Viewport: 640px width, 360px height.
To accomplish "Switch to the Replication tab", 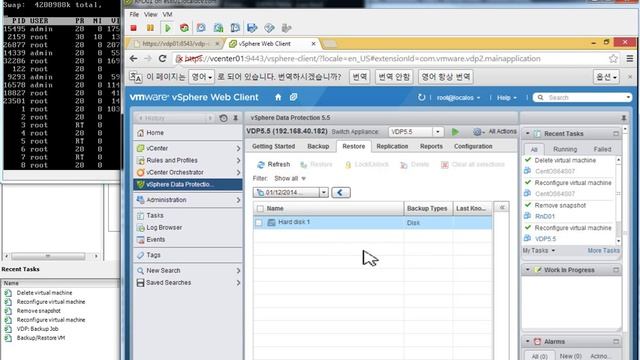I will click(x=392, y=147).
